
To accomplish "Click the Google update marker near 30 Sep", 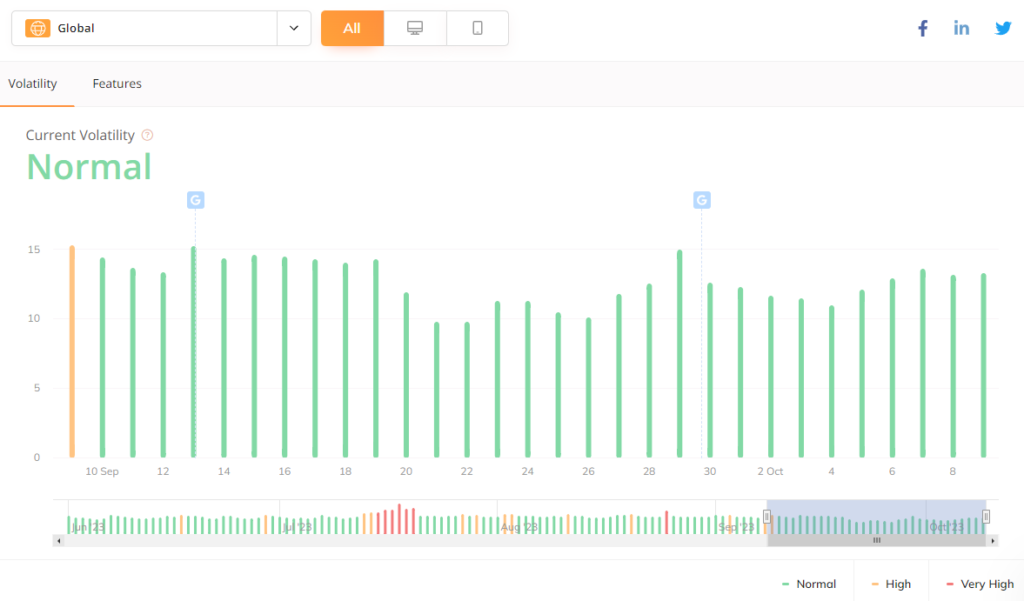I will pos(702,200).
